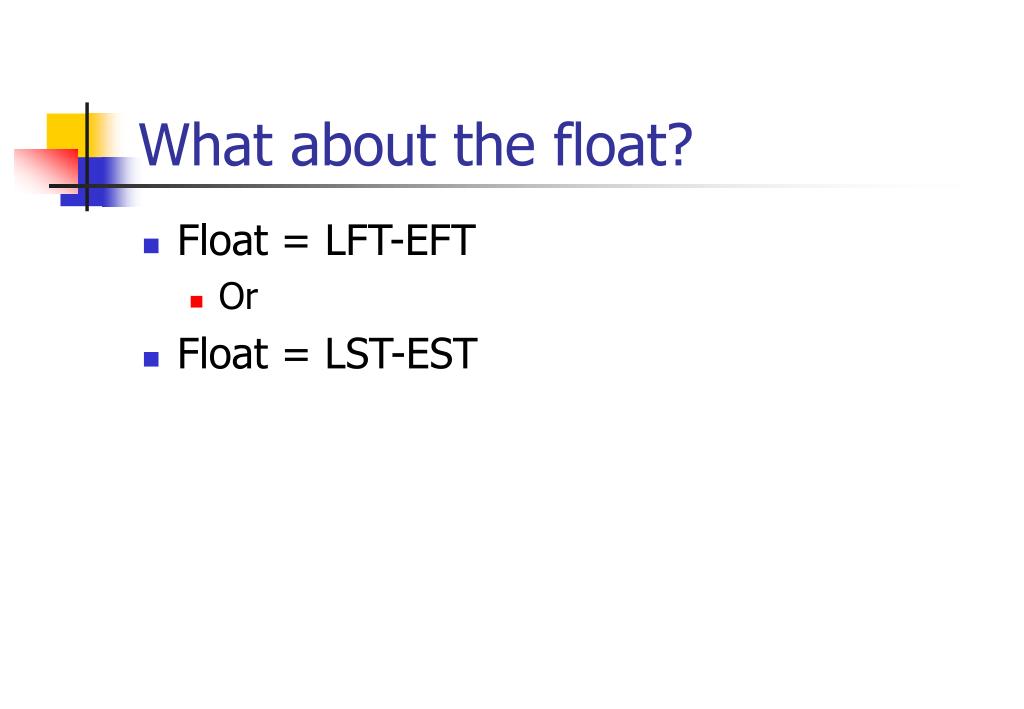
Task: Click the word float? in the title
Action: (622, 145)
